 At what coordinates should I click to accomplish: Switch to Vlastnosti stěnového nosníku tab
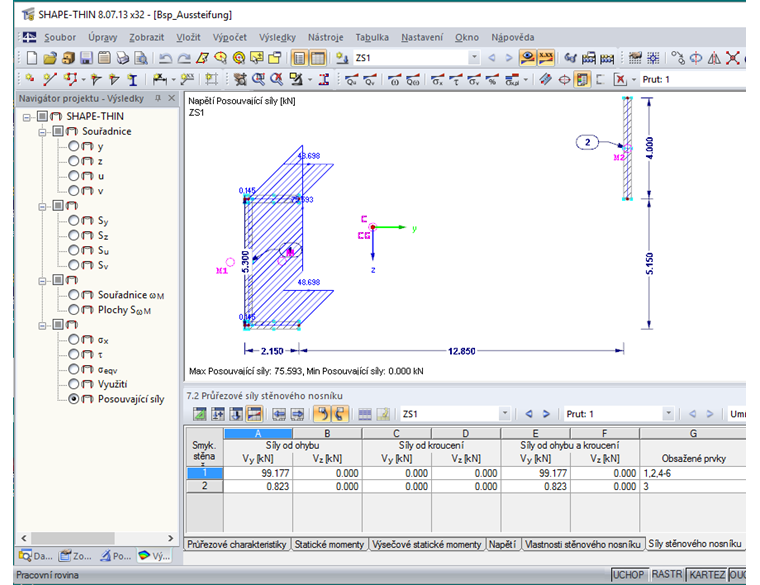coord(583,544)
